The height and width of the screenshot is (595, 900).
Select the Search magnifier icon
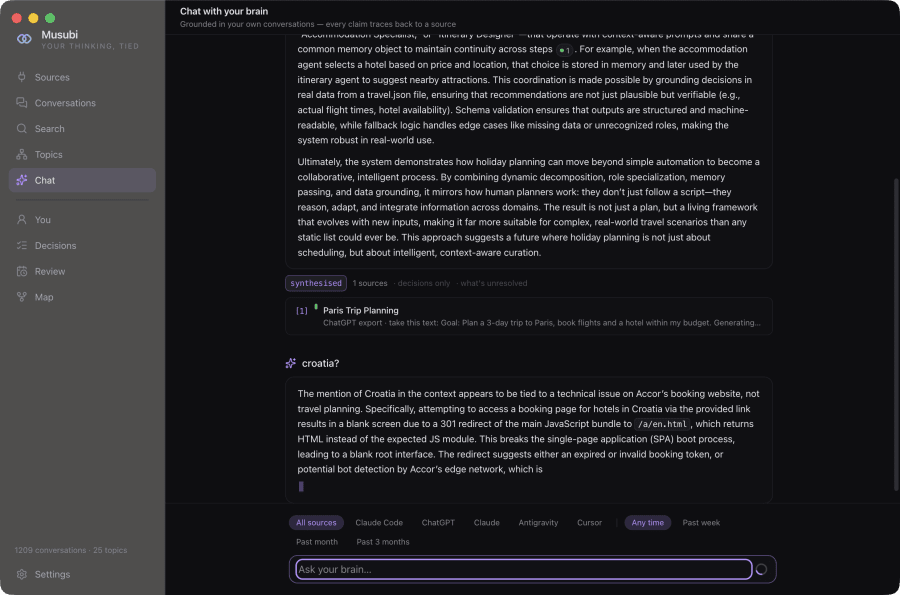pos(22,129)
